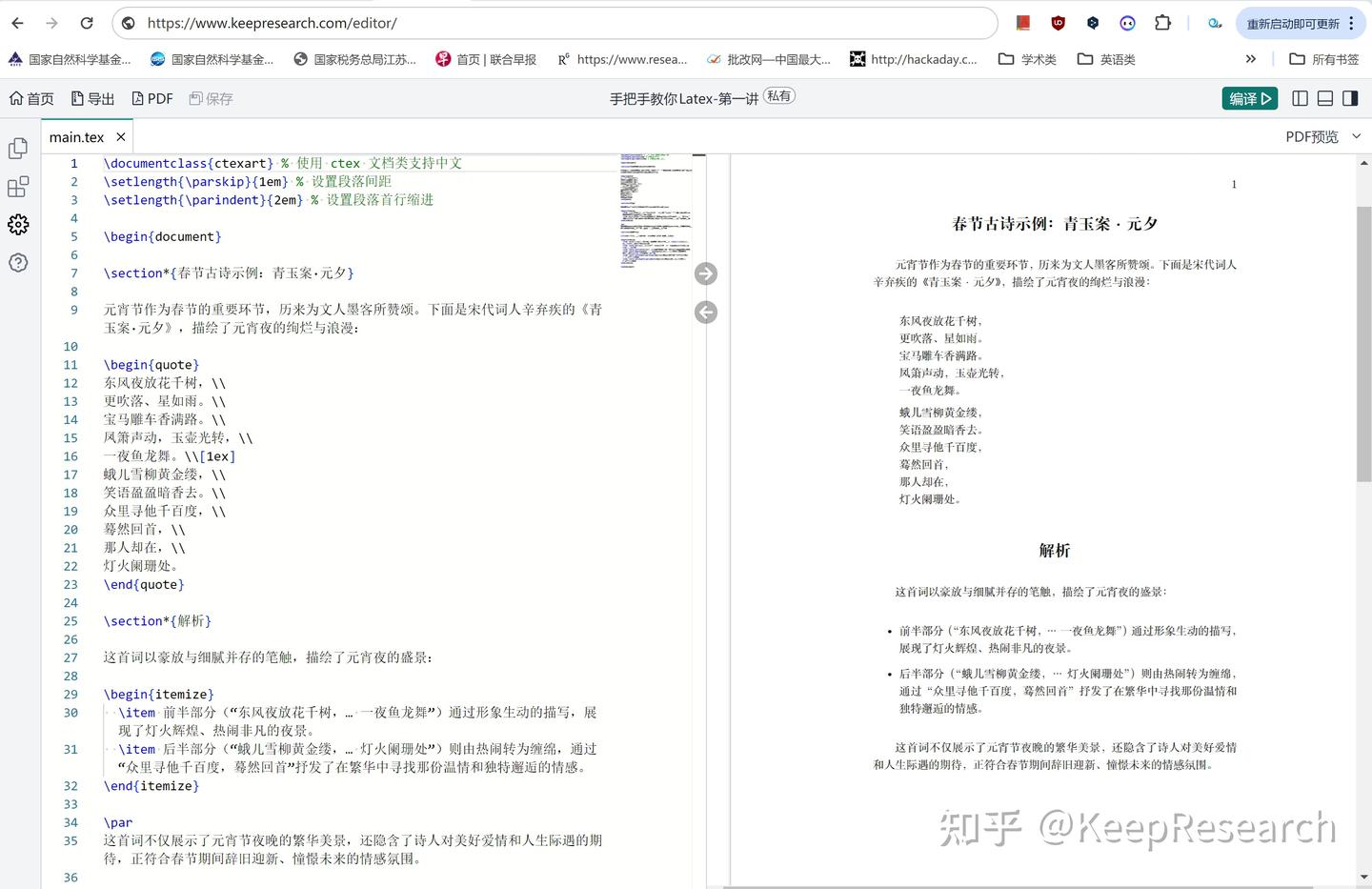The width and height of the screenshot is (1372, 889).
Task: Open the help question-mark icon in sidebar
Action: (x=18, y=263)
